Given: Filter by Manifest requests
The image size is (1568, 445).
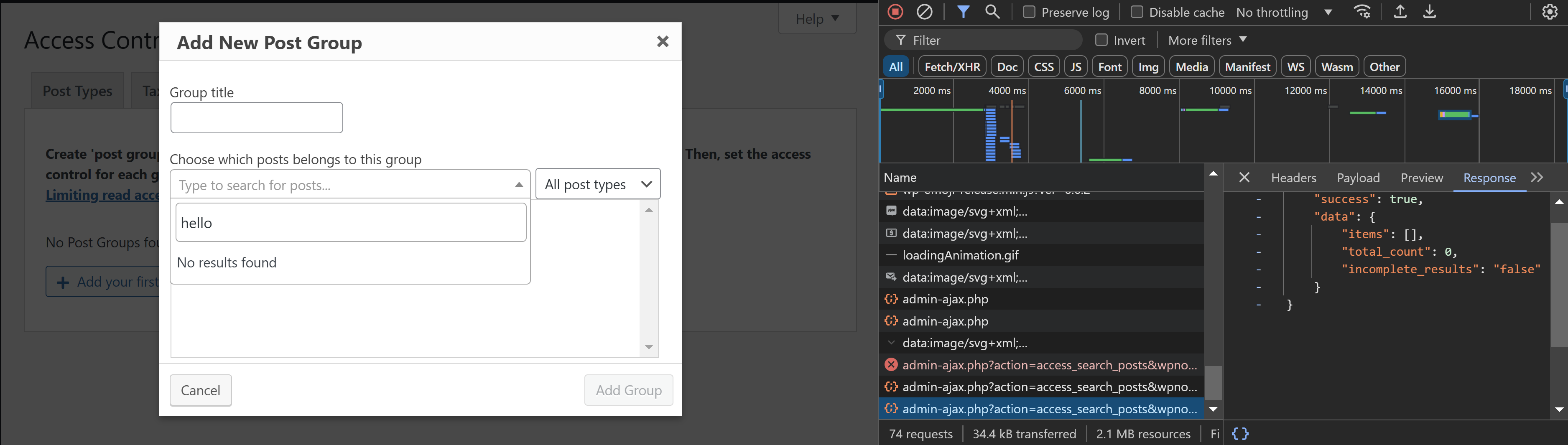Looking at the screenshot, I should [x=1247, y=66].
